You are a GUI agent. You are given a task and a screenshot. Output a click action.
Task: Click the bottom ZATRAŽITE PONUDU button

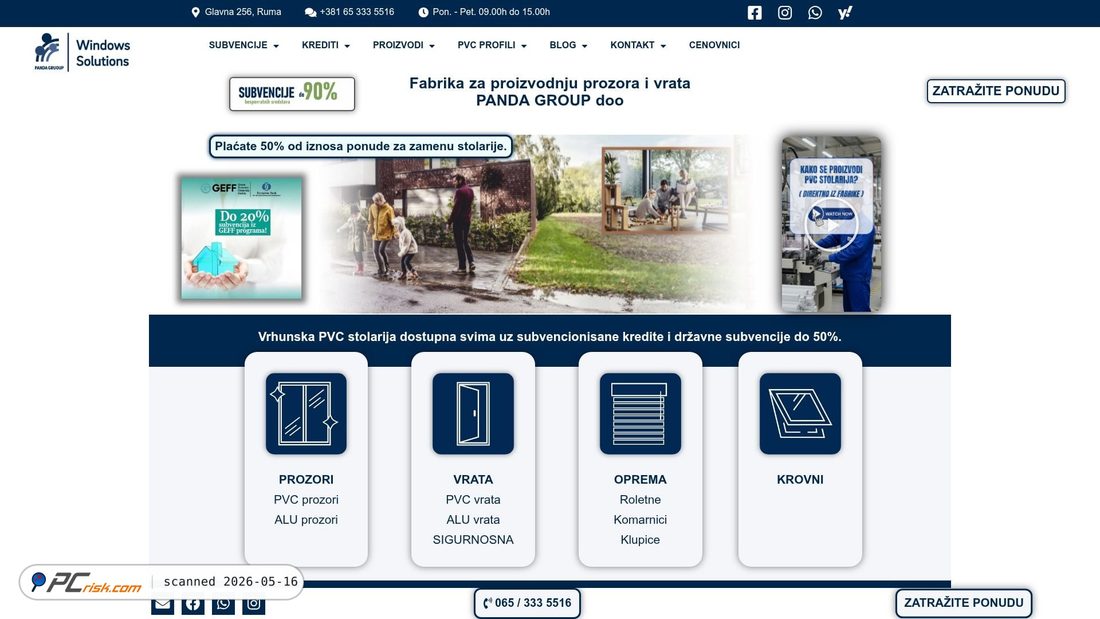tap(963, 603)
